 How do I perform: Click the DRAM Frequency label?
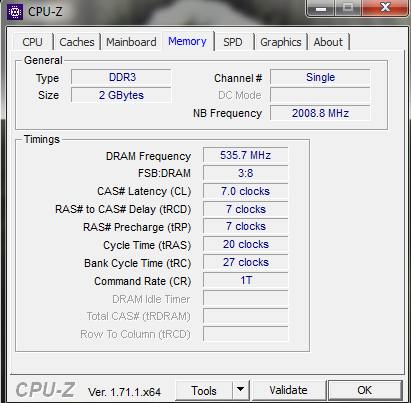tap(148, 156)
